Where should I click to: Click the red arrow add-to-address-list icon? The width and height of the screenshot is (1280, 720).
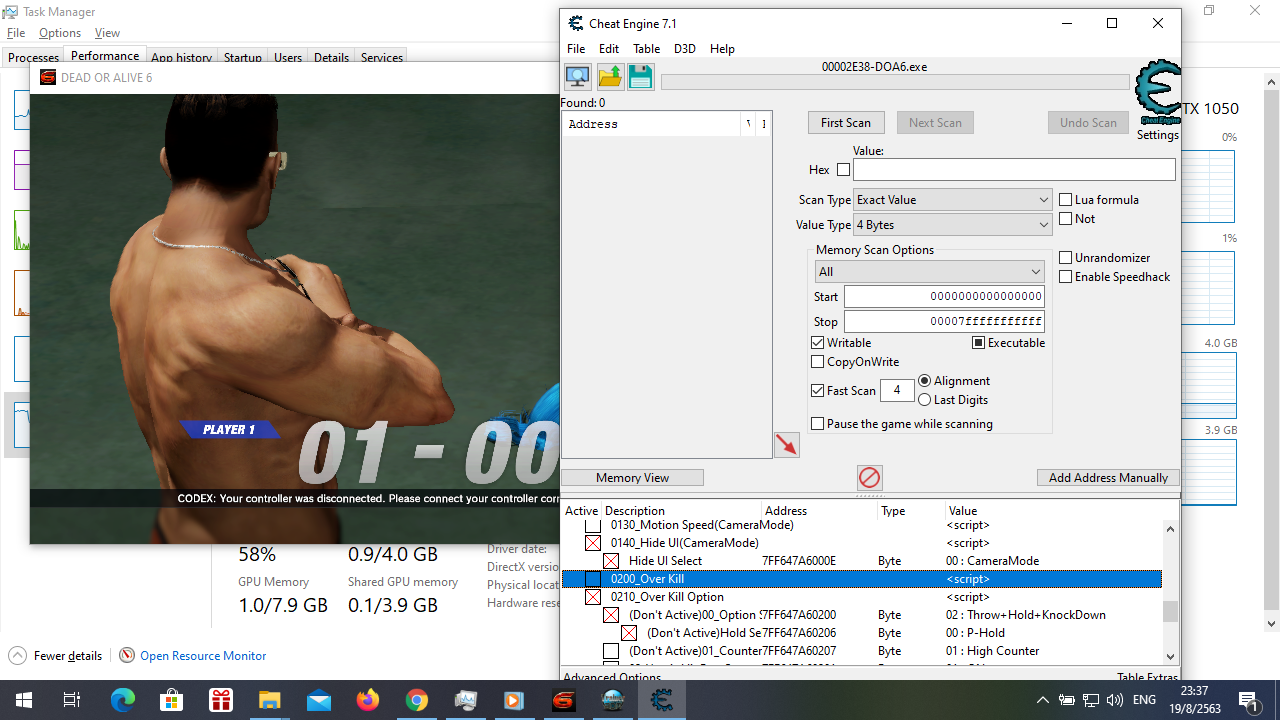(x=787, y=445)
